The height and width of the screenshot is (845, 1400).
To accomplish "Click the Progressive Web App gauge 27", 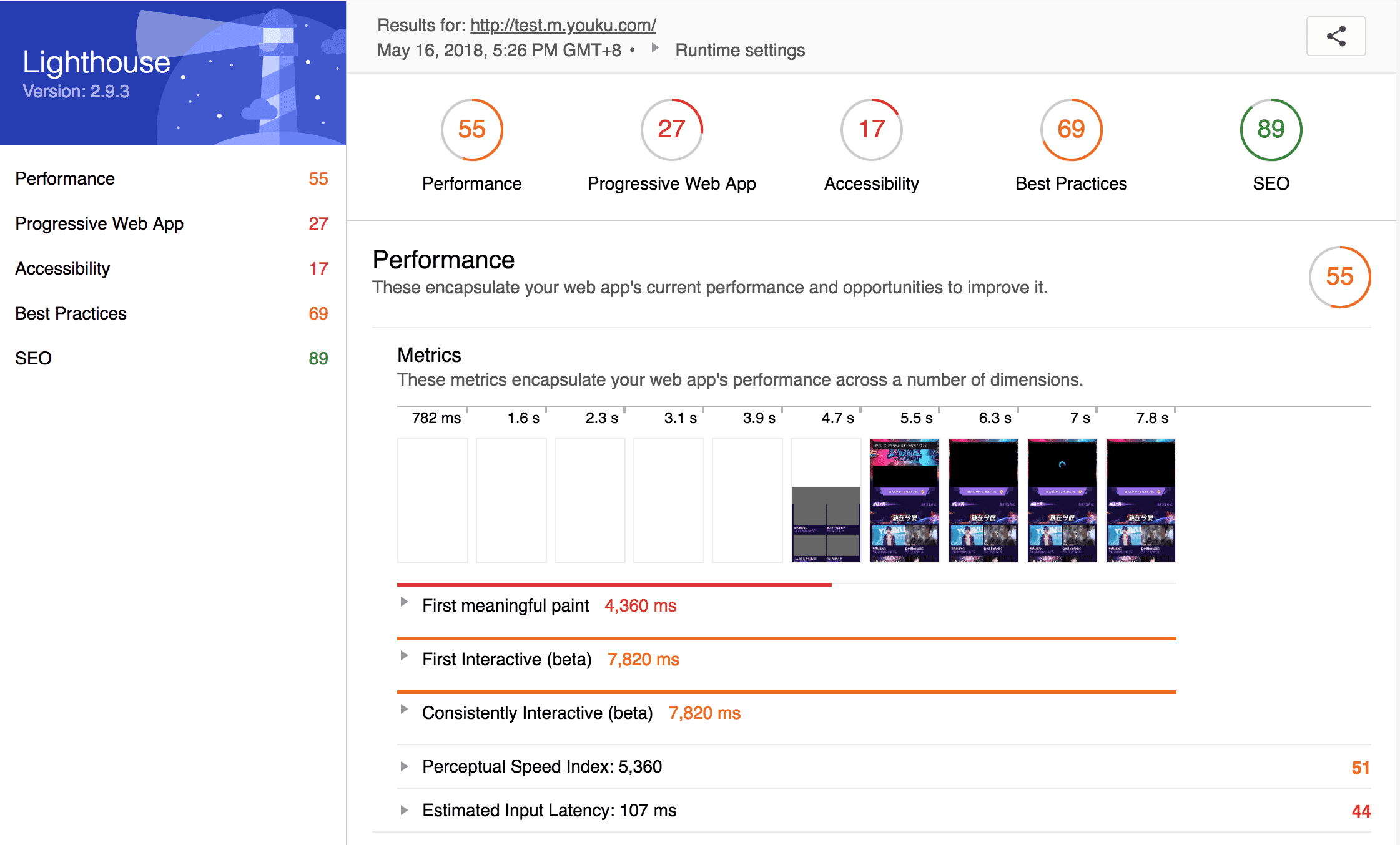I will [x=671, y=129].
